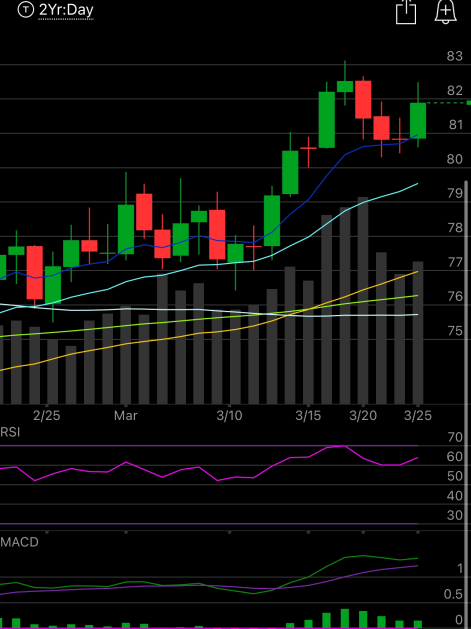The height and width of the screenshot is (629, 471).
Task: Tap the RSI 70 level label
Action: point(455,437)
